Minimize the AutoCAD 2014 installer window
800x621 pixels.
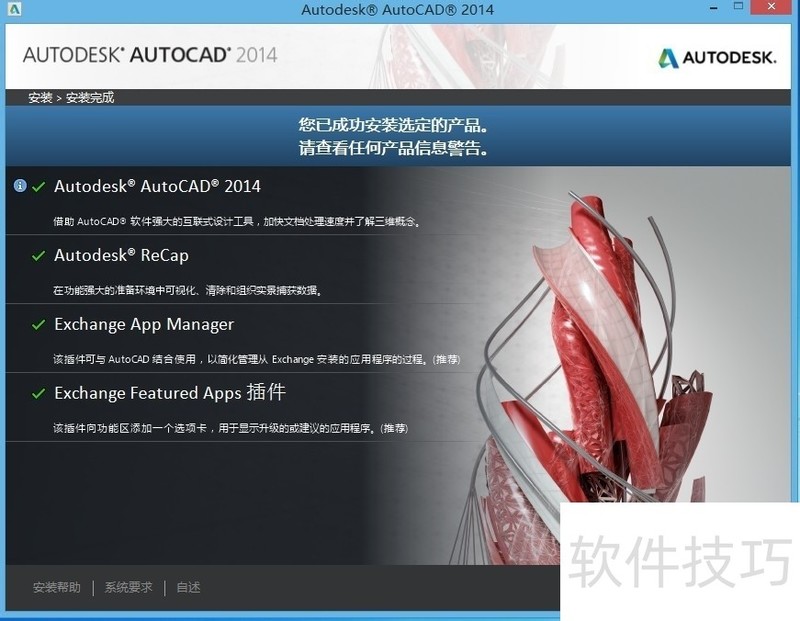(x=714, y=8)
